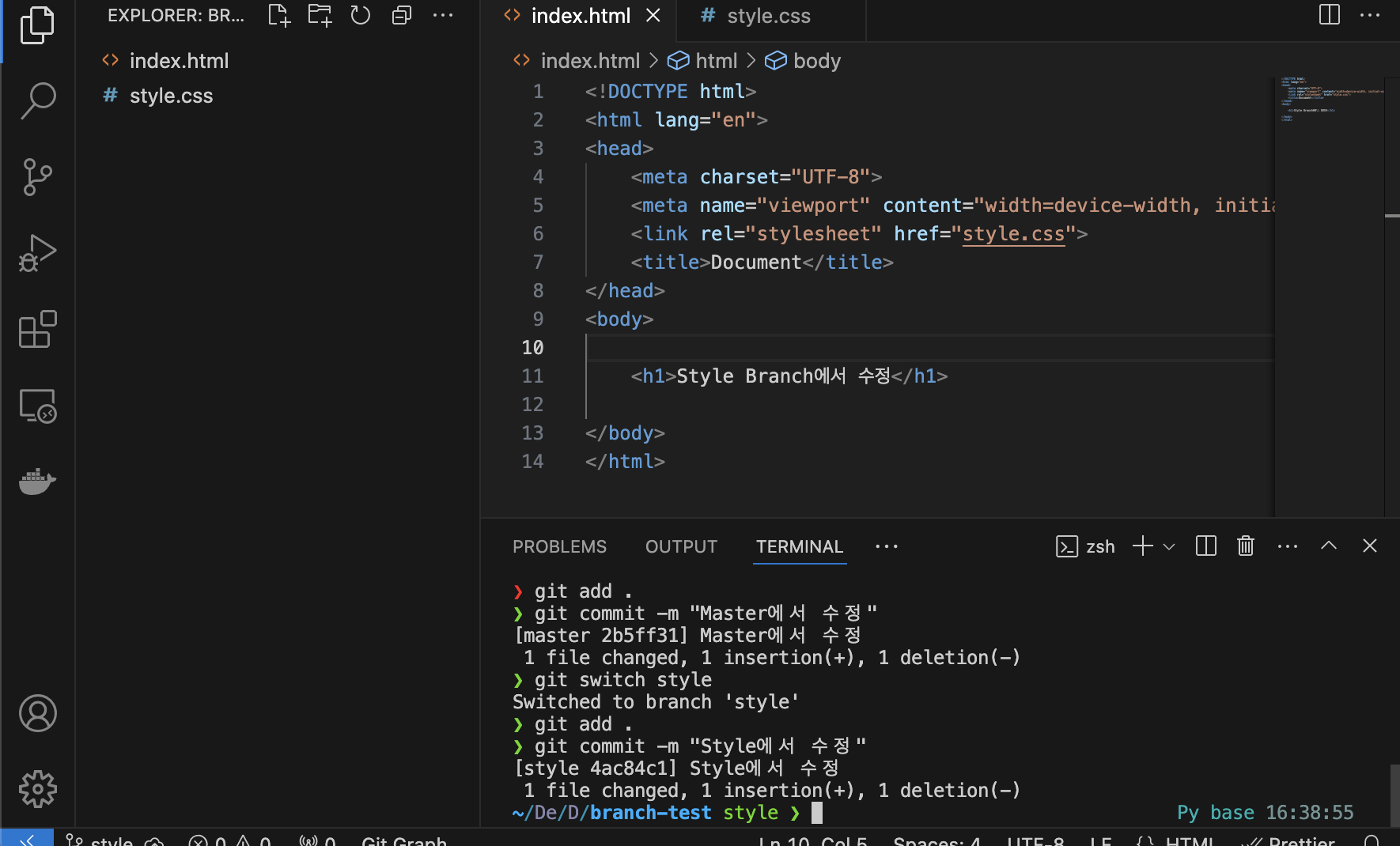Click the html breadcrumb segment
The width and height of the screenshot is (1400, 846).
tap(716, 61)
